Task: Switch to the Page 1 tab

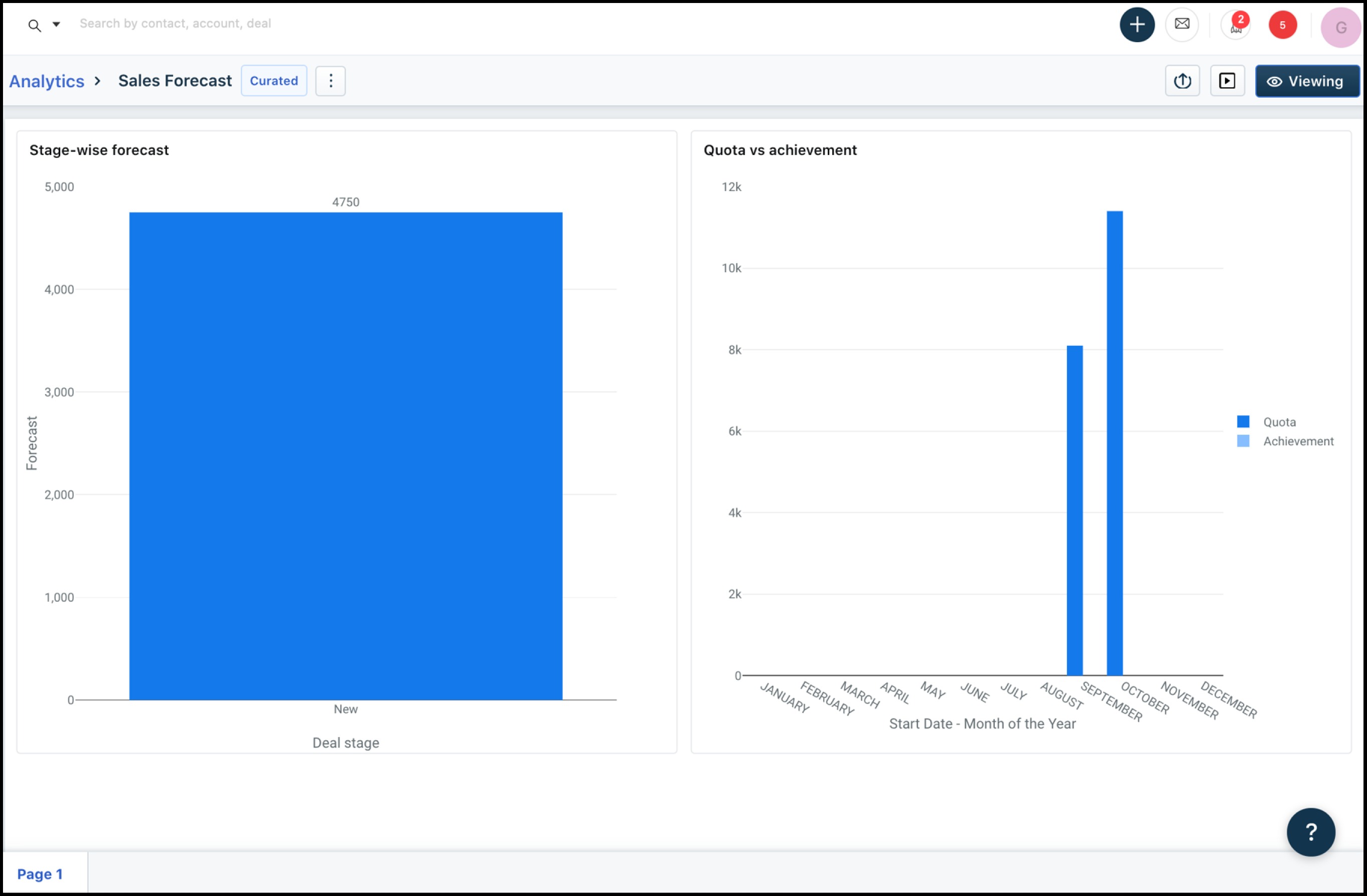Action: pyautogui.click(x=40, y=873)
